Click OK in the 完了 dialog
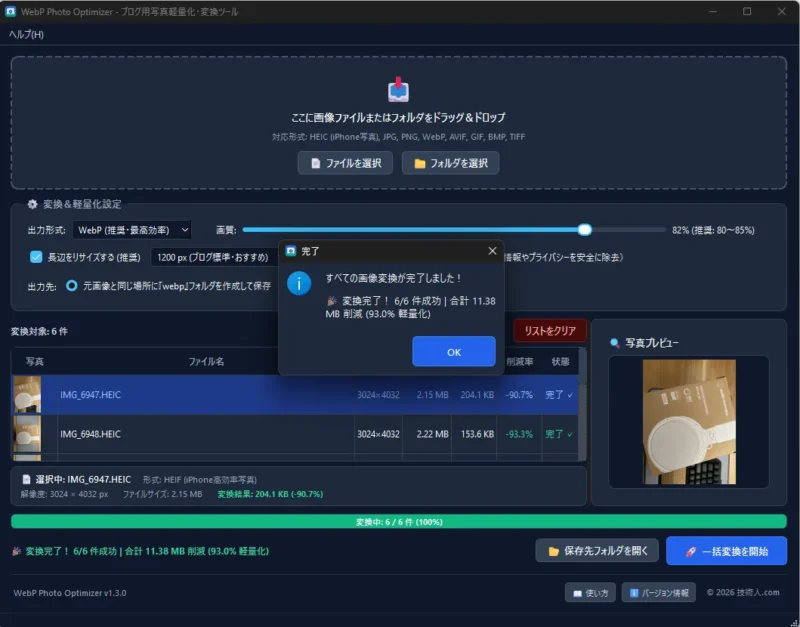800x627 pixels. 454,352
